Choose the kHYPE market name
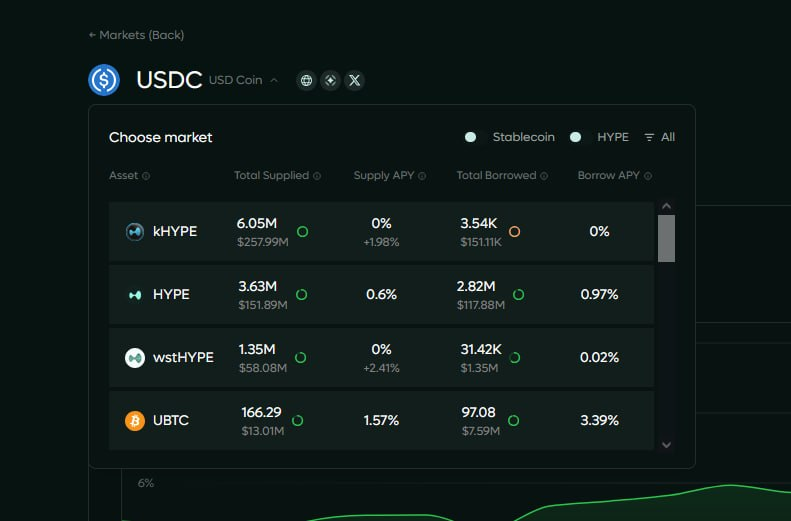Viewport: 791px width, 521px height. pyautogui.click(x=175, y=231)
